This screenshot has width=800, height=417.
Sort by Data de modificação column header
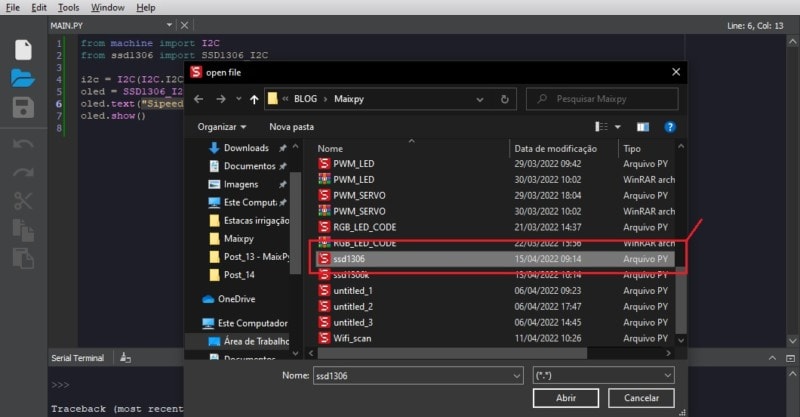(x=555, y=149)
